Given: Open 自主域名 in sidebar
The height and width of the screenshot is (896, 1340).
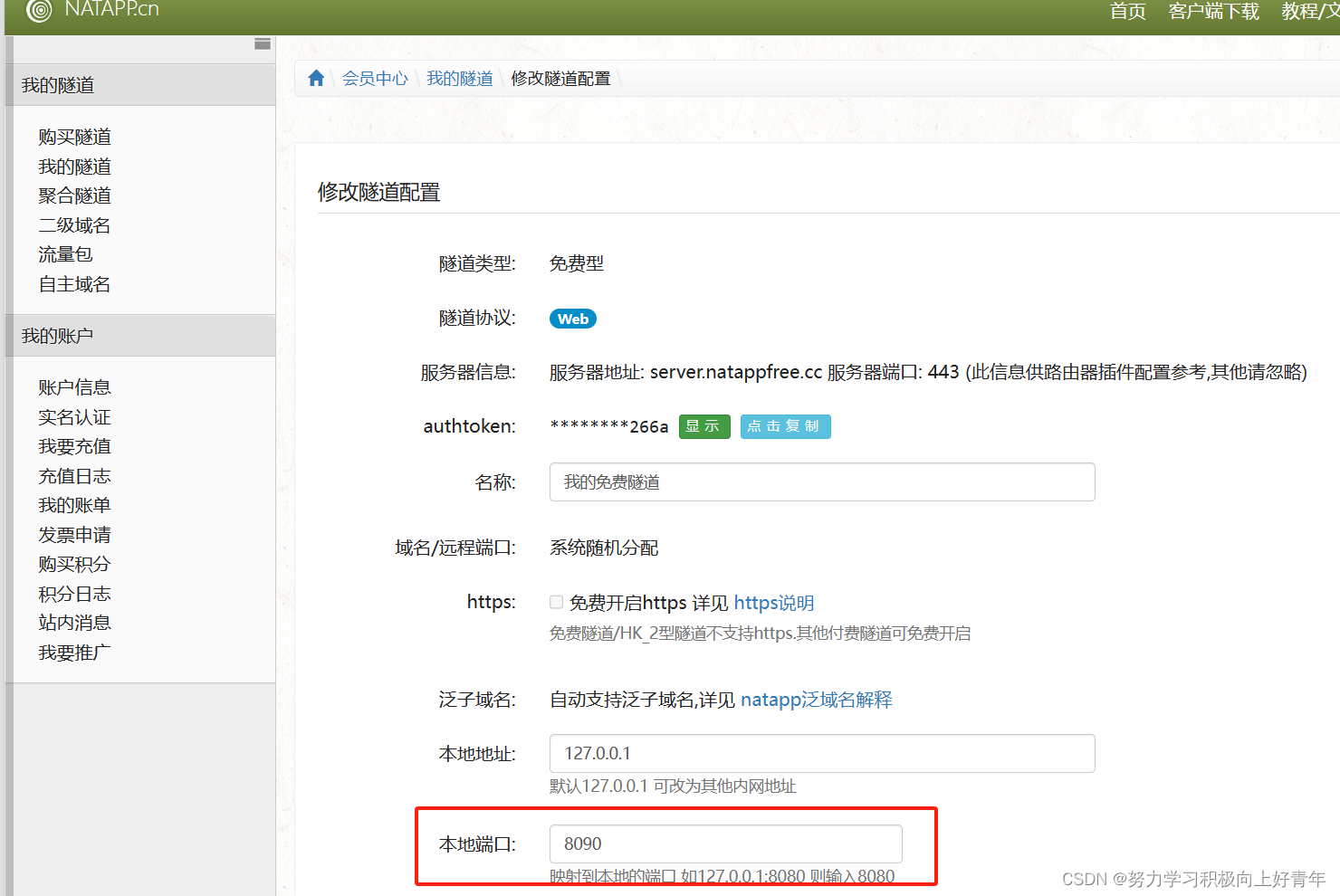Looking at the screenshot, I should click(x=75, y=284).
